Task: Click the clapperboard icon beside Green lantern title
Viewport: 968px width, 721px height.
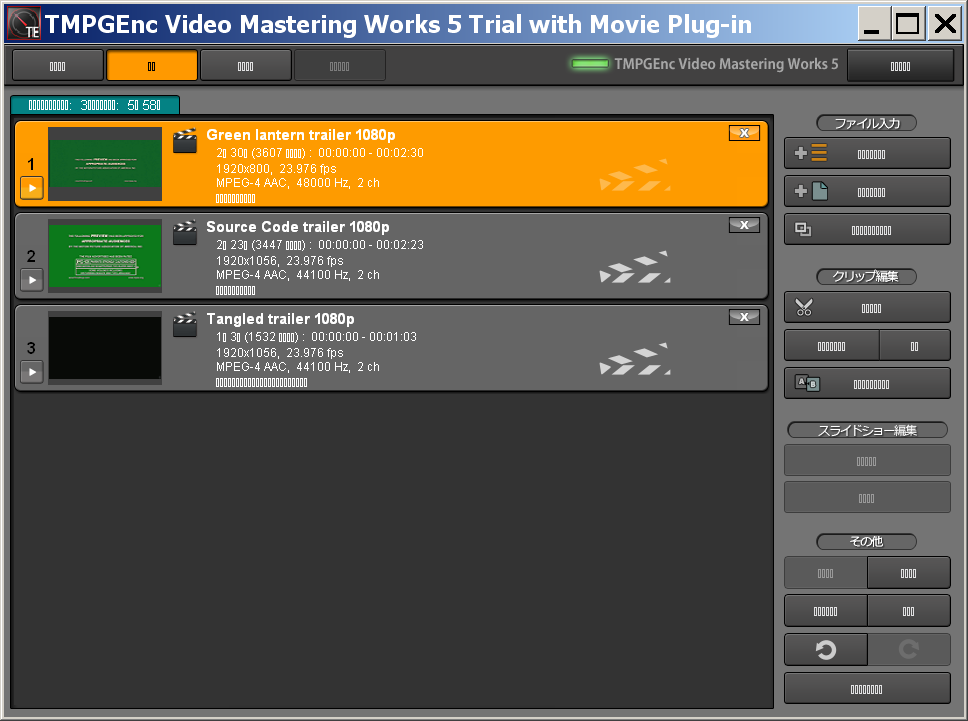Action: click(x=185, y=141)
